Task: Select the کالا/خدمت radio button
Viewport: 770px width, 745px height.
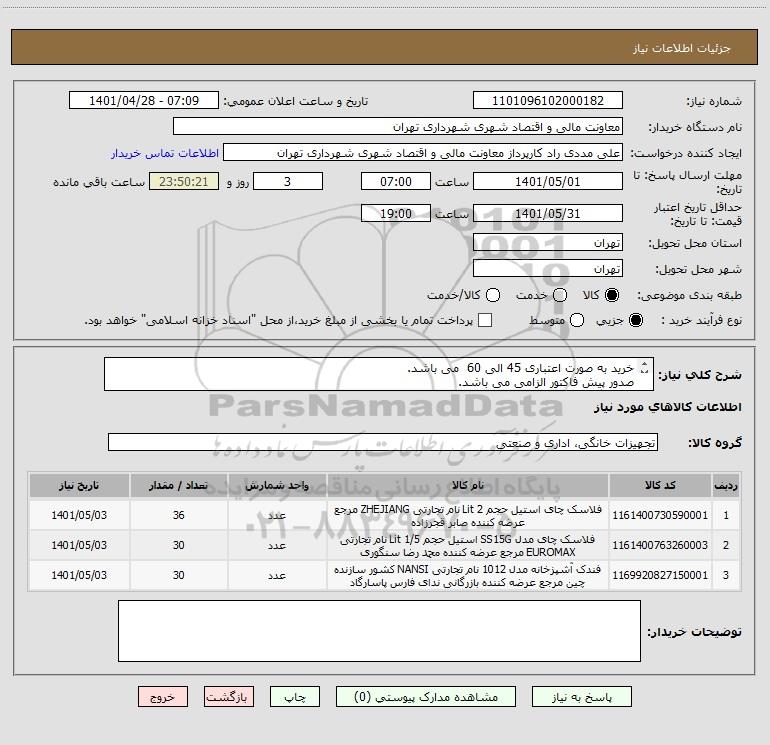Action: (493, 295)
